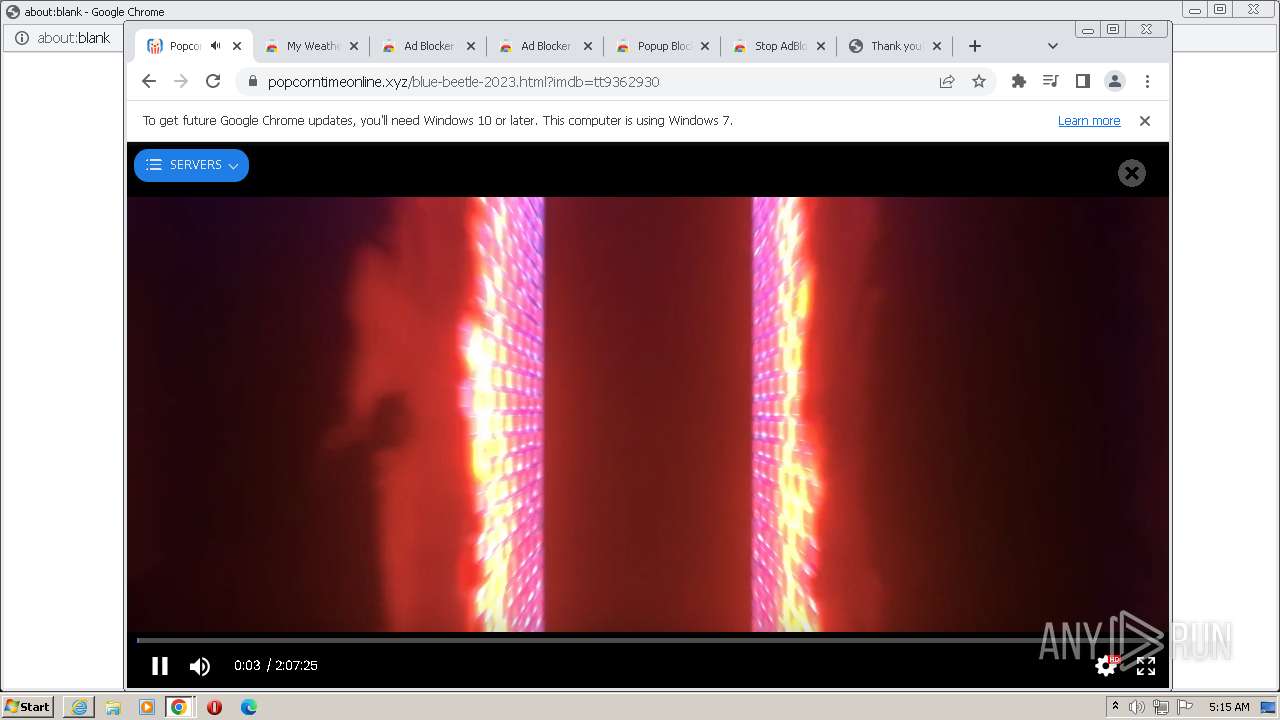Open the SERVERS dropdown

(191, 165)
